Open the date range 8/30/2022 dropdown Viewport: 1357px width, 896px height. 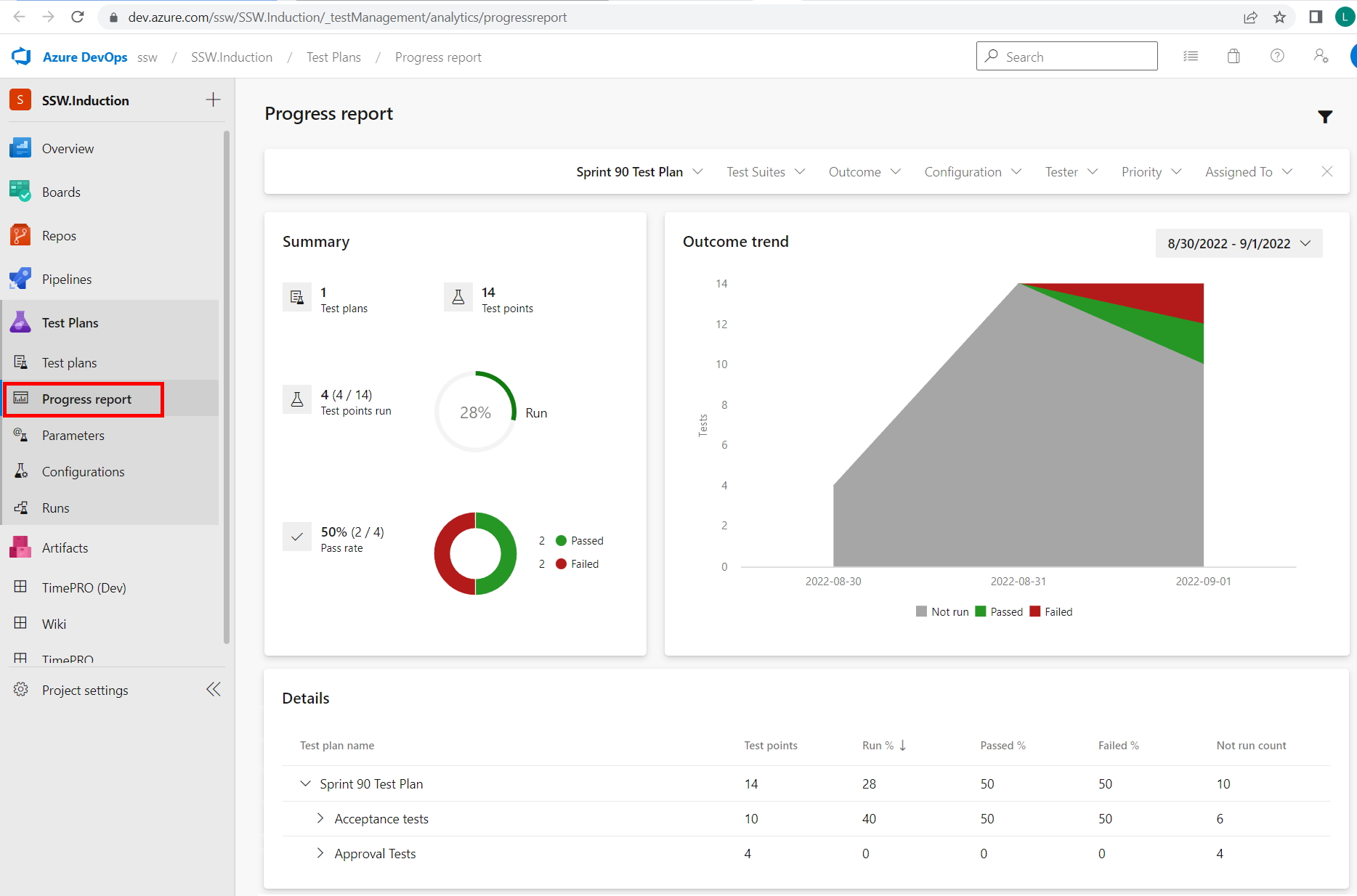pos(1239,243)
